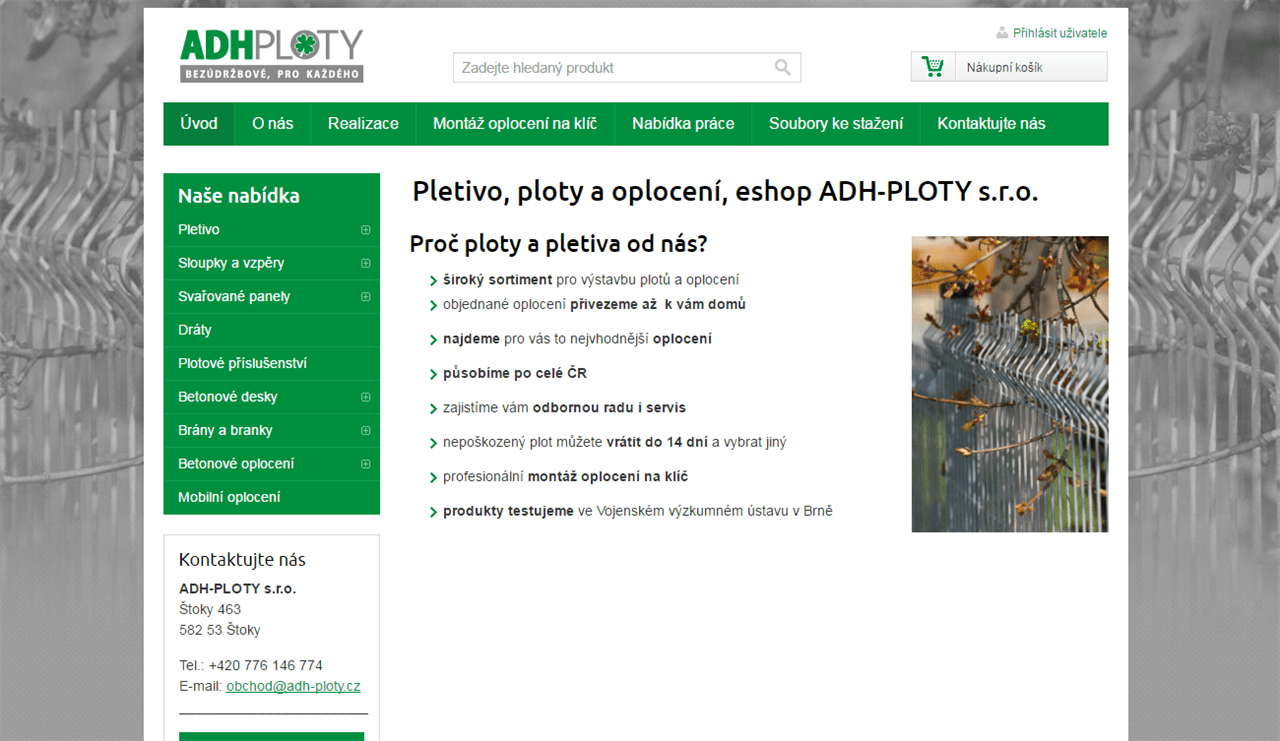Click the text odbornou radu i servis

pyautogui.click(x=609, y=408)
